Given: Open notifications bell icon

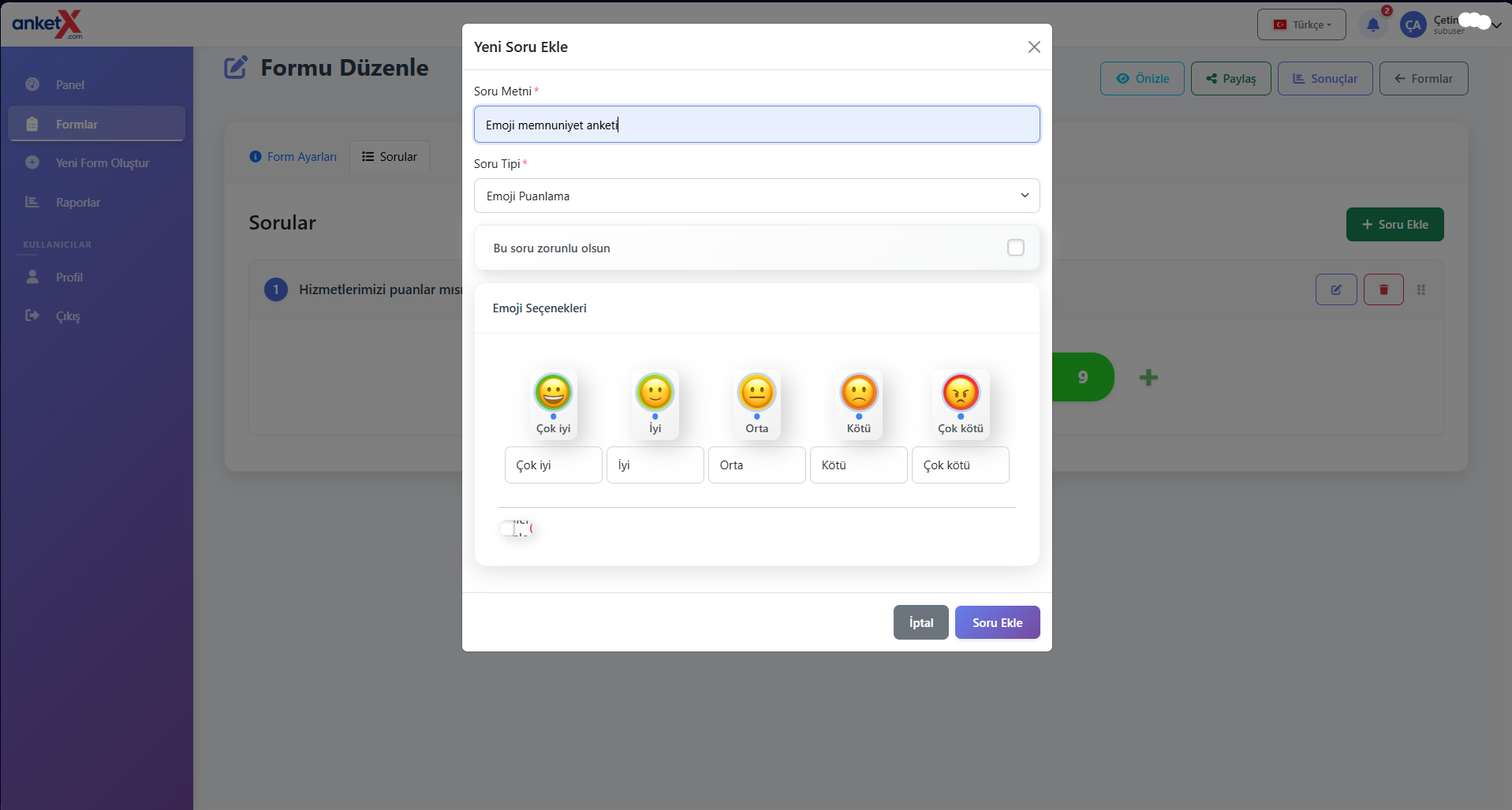Looking at the screenshot, I should 1372,24.
